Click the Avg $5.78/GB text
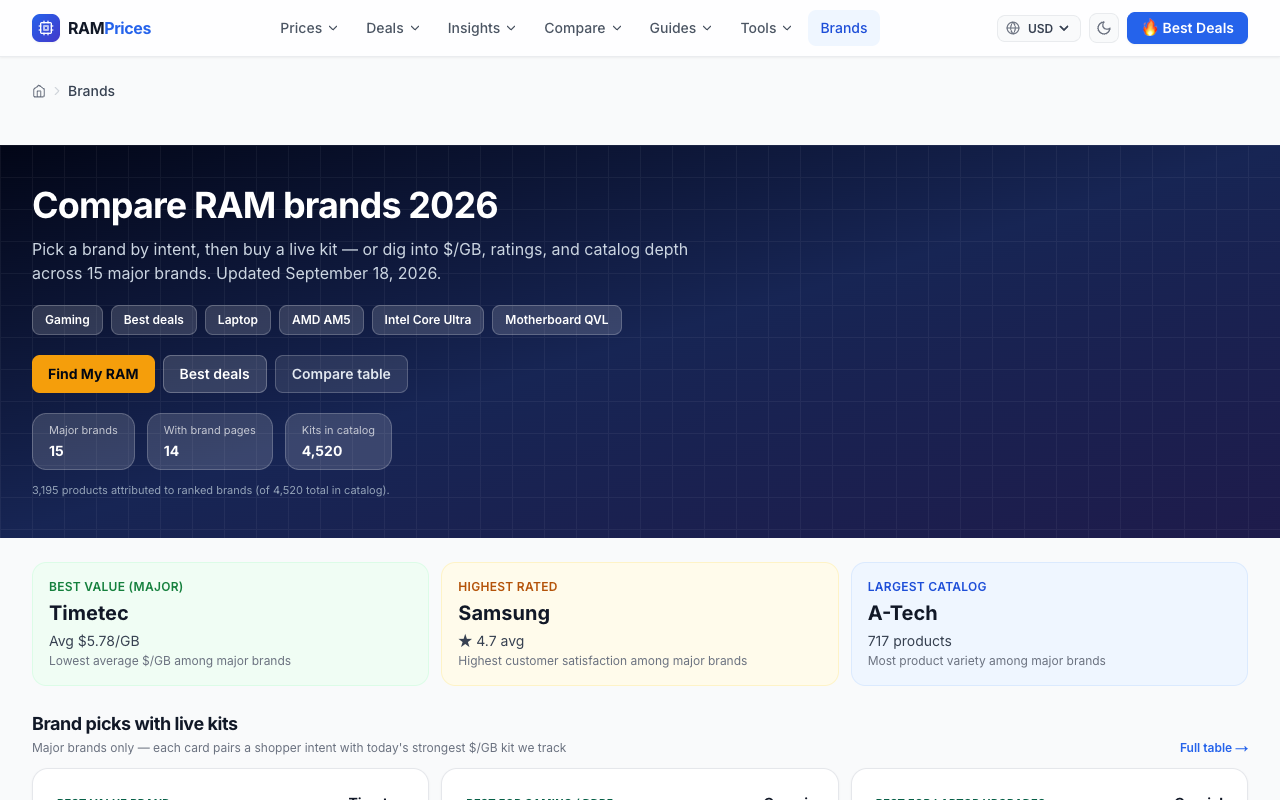The image size is (1280, 800). point(94,641)
